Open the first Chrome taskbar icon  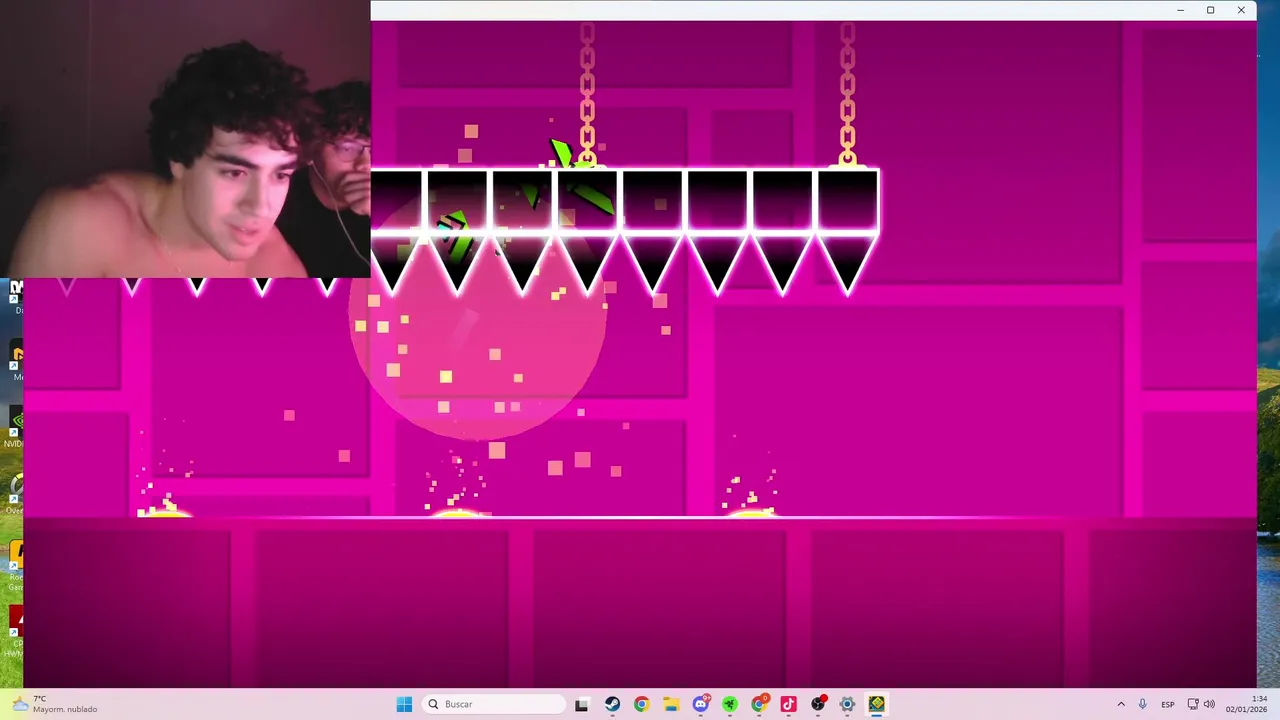coord(641,704)
